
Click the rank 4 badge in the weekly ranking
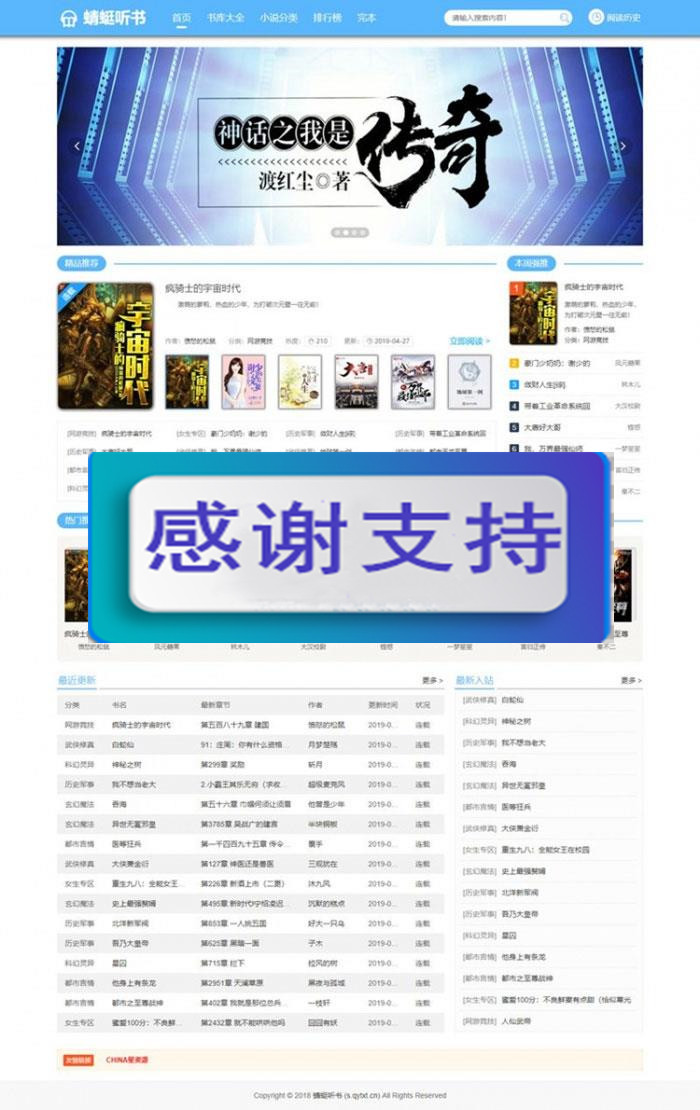pyautogui.click(x=515, y=406)
